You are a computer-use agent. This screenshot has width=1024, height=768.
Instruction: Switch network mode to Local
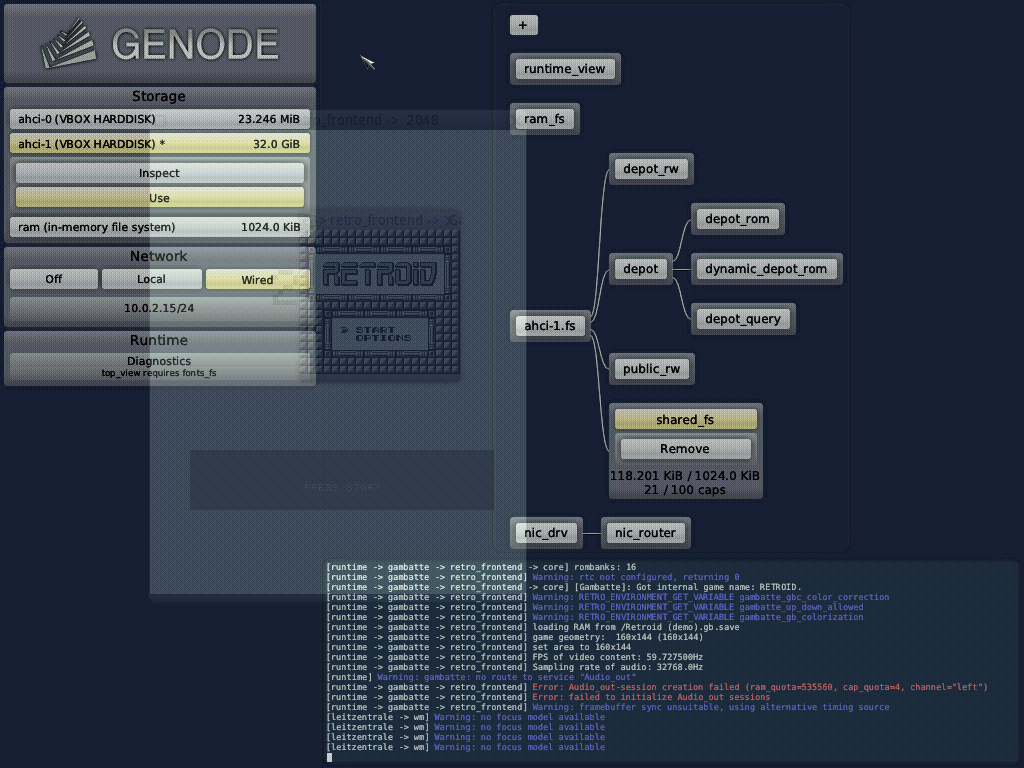(x=152, y=279)
